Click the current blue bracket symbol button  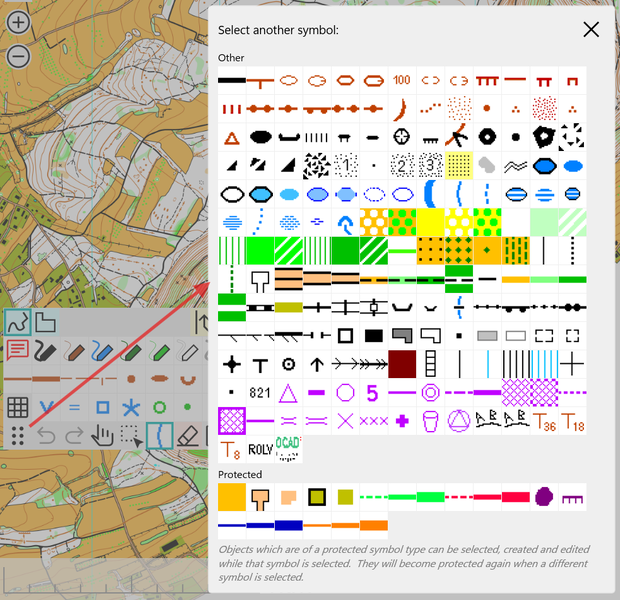click(159, 435)
